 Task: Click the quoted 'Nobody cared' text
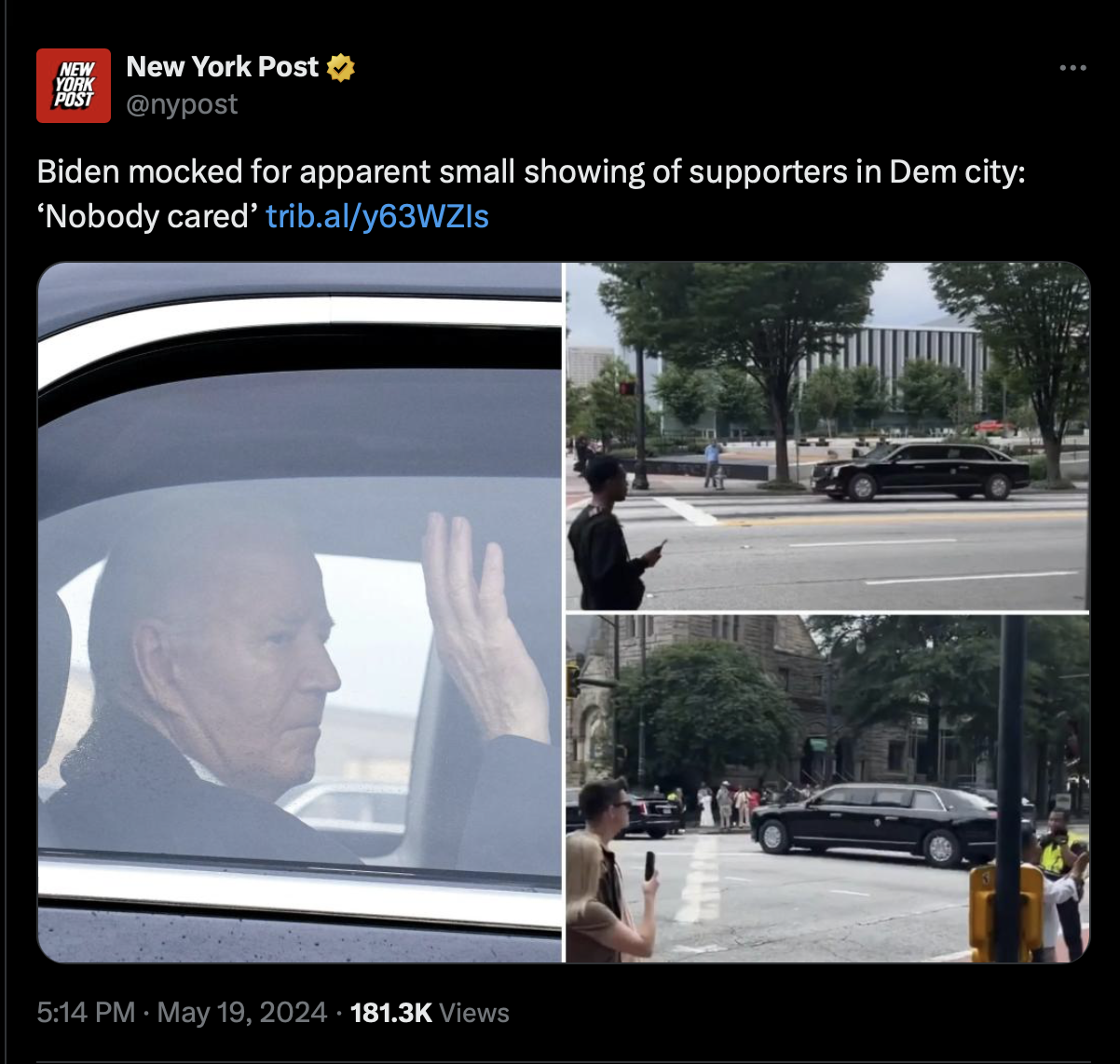coord(147,216)
